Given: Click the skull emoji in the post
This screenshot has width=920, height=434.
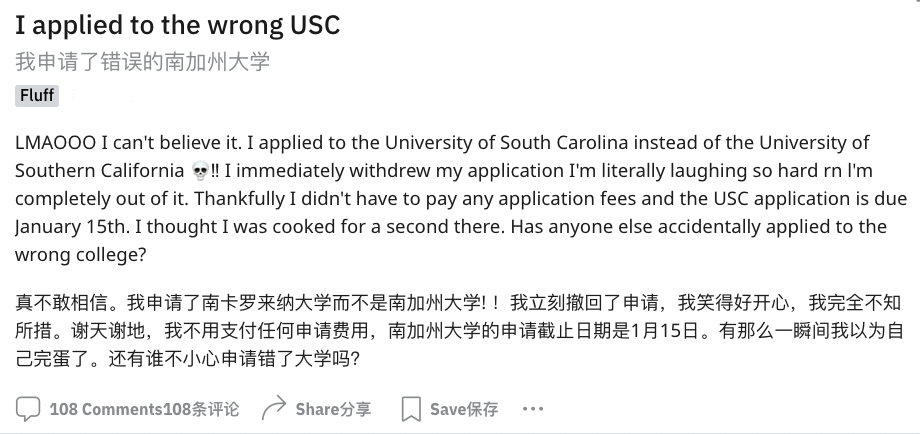Looking at the screenshot, I should 199,169.
